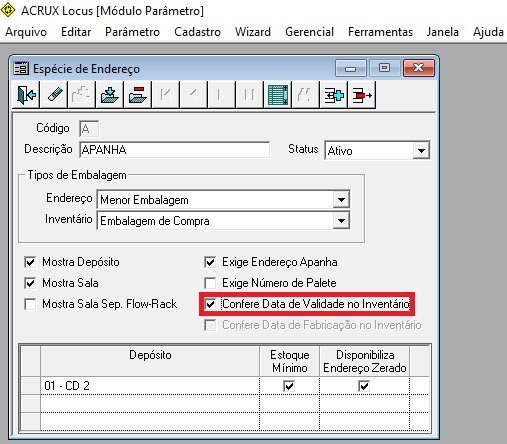Open the Status dropdown showing Ativo
This screenshot has height=444, width=507.
click(421, 151)
